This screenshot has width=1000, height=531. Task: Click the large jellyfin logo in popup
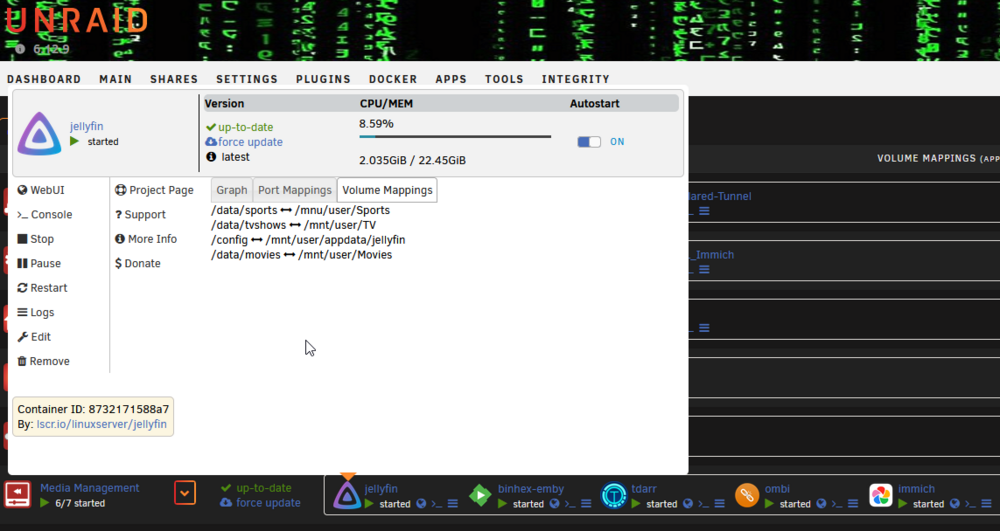coord(40,133)
